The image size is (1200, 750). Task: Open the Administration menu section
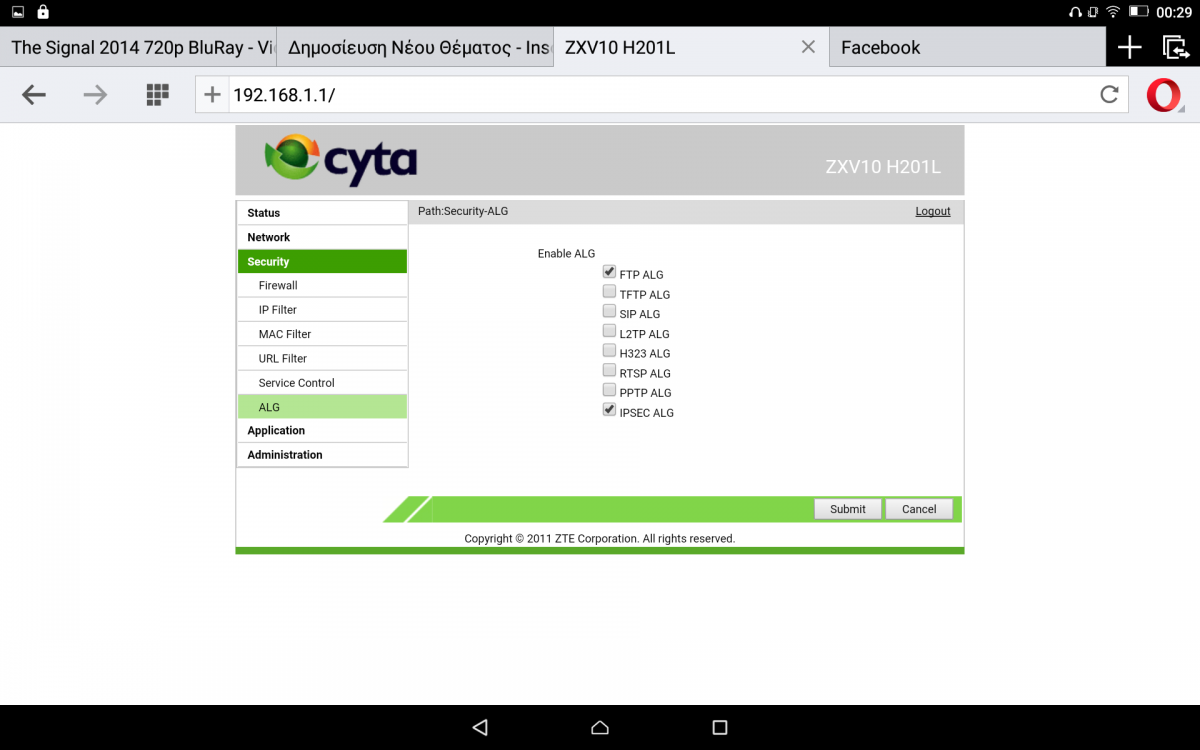[x=322, y=454]
